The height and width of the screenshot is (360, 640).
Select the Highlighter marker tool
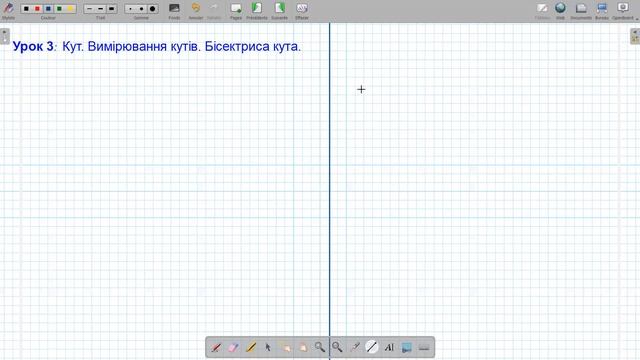tap(251, 347)
